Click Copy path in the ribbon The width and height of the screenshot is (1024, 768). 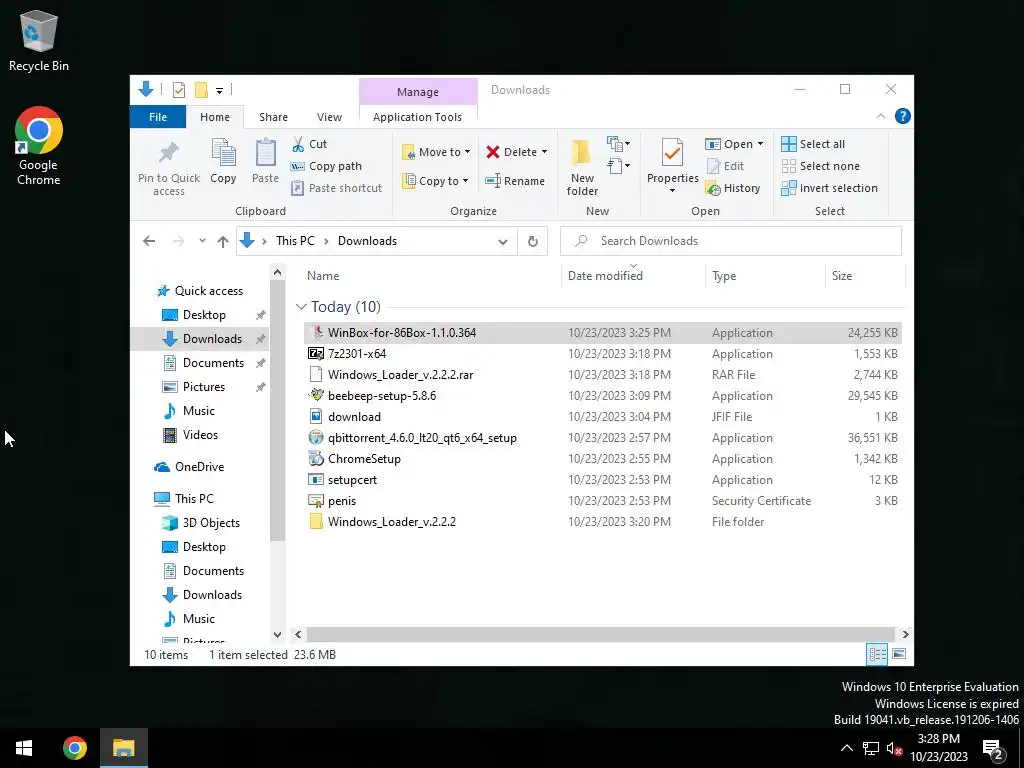coord(326,166)
